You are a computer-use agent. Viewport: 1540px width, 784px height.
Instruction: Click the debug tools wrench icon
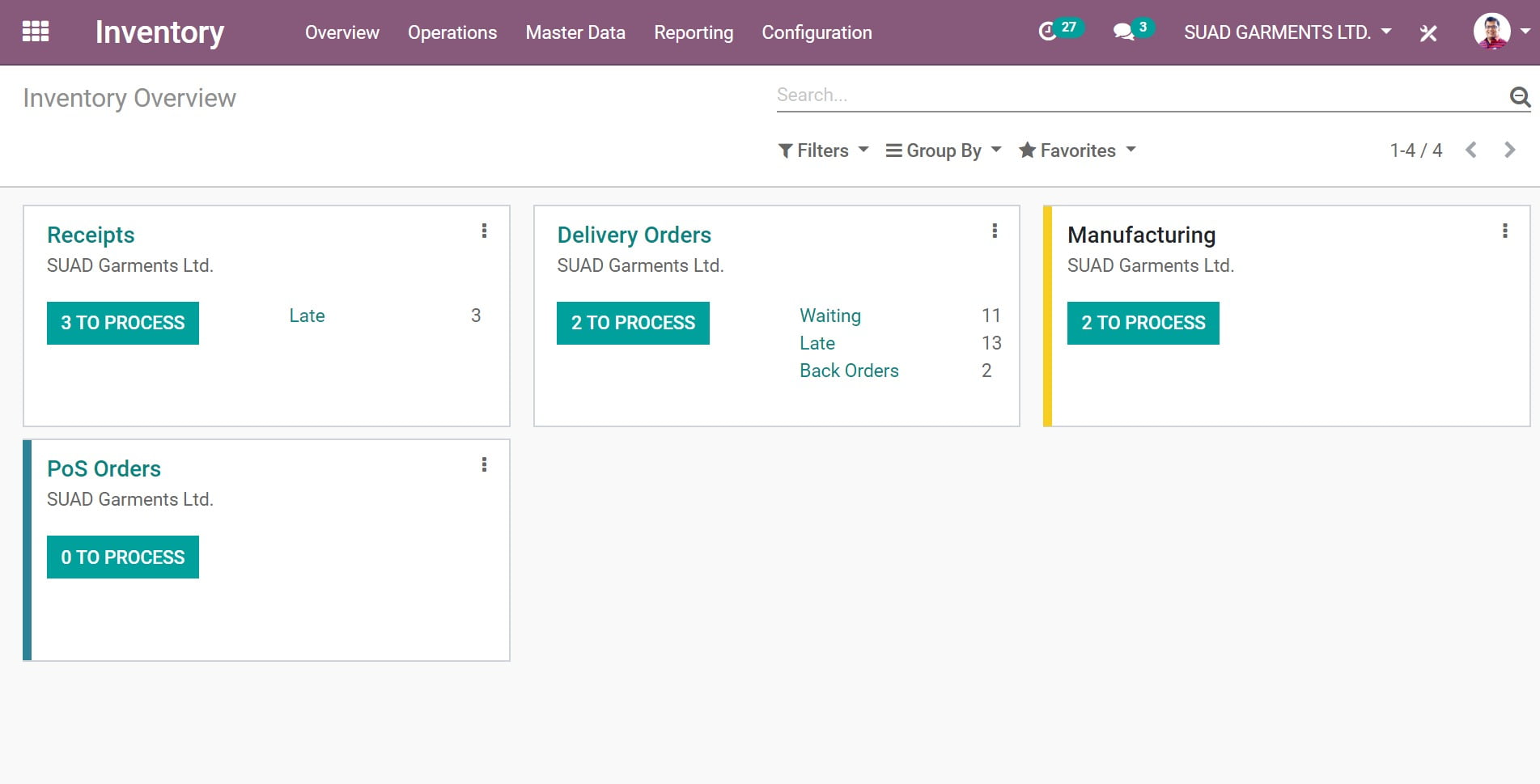1428,33
